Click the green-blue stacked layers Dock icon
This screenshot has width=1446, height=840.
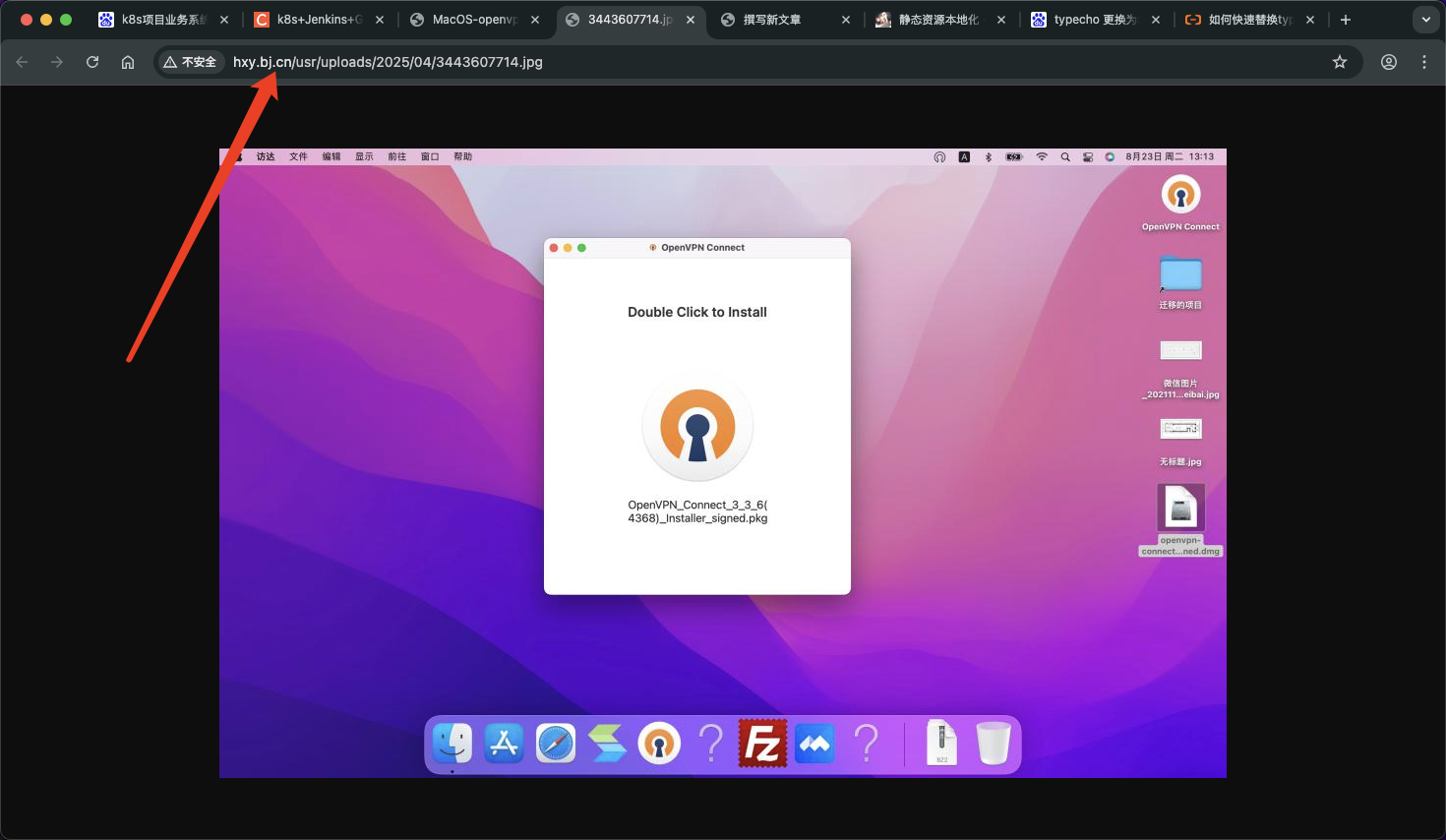point(607,744)
